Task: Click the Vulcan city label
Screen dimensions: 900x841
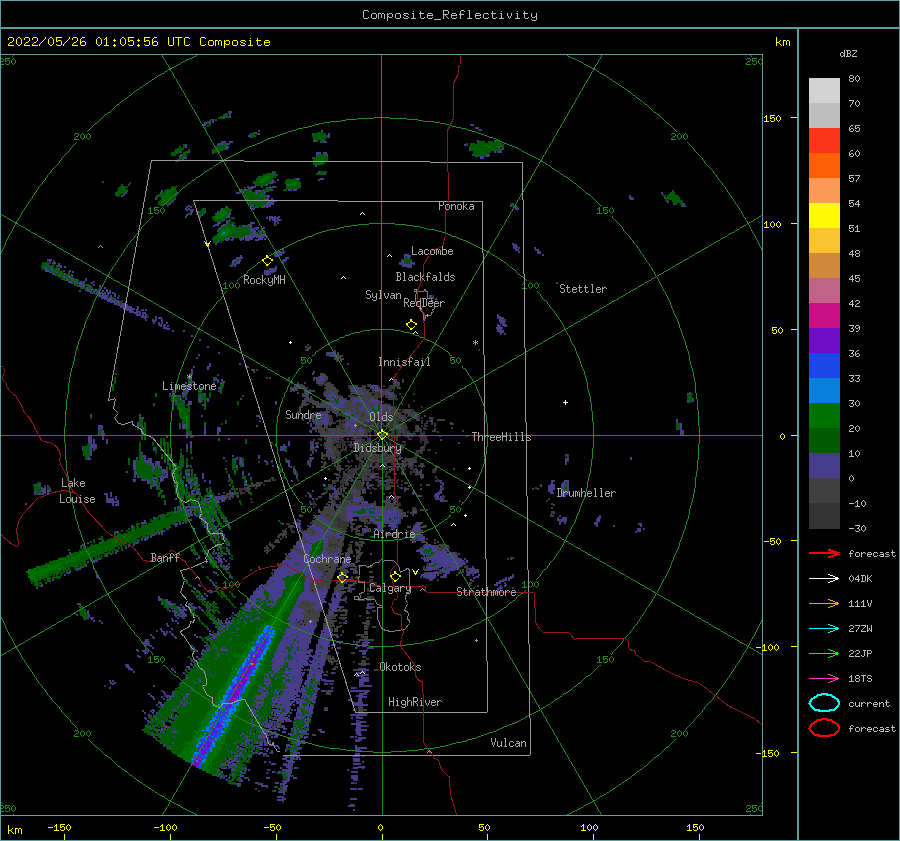Action: click(x=509, y=743)
